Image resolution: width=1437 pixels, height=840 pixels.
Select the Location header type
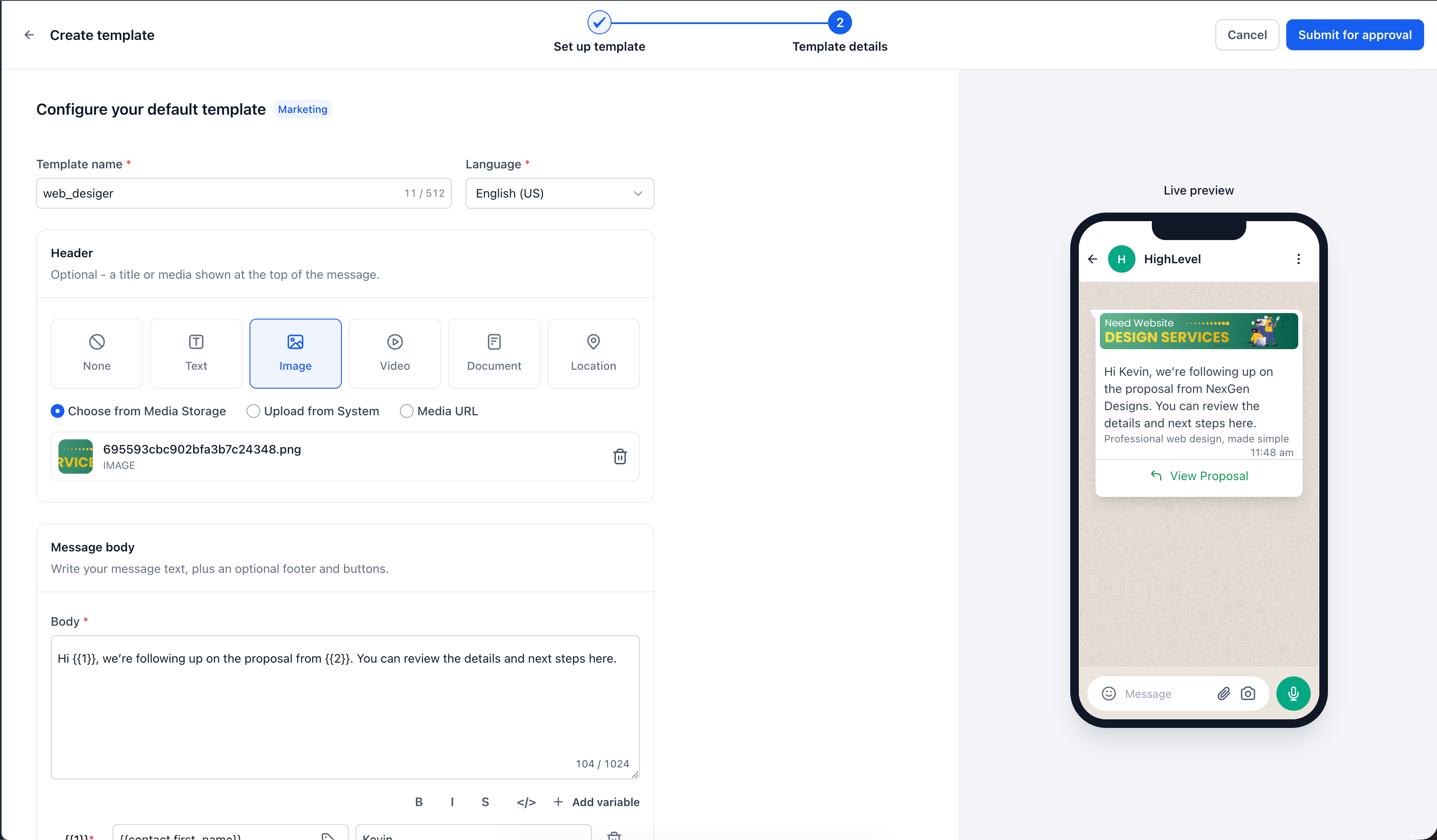593,353
